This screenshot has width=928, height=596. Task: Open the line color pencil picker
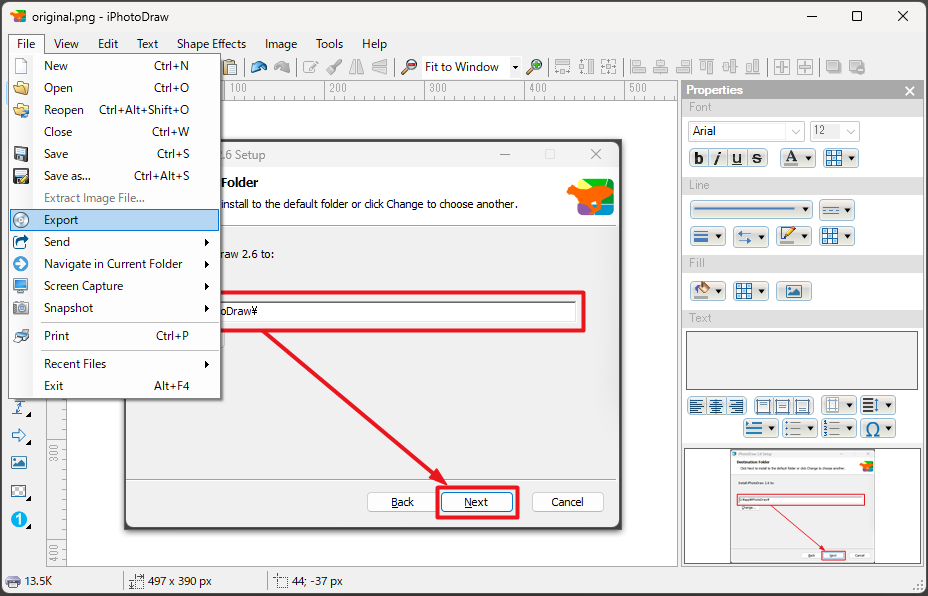[x=794, y=237]
